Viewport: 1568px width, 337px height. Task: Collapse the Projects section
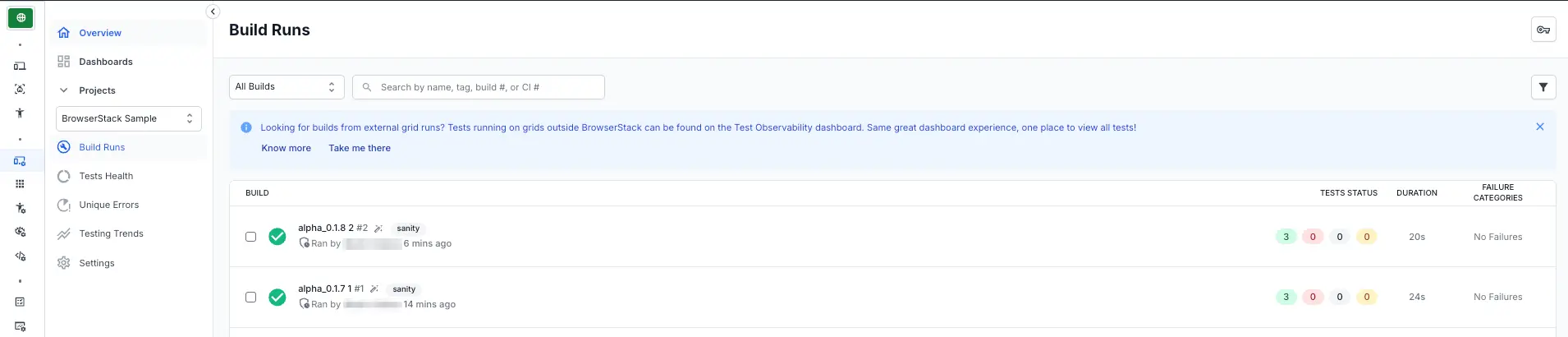coord(64,90)
